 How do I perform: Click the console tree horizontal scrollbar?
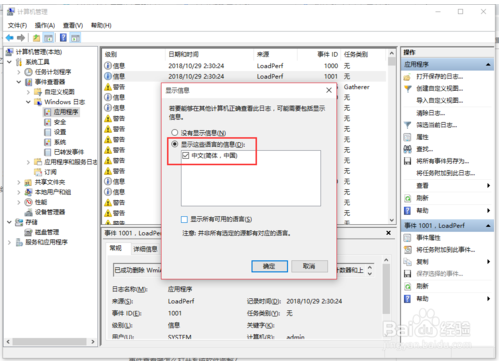50,342
